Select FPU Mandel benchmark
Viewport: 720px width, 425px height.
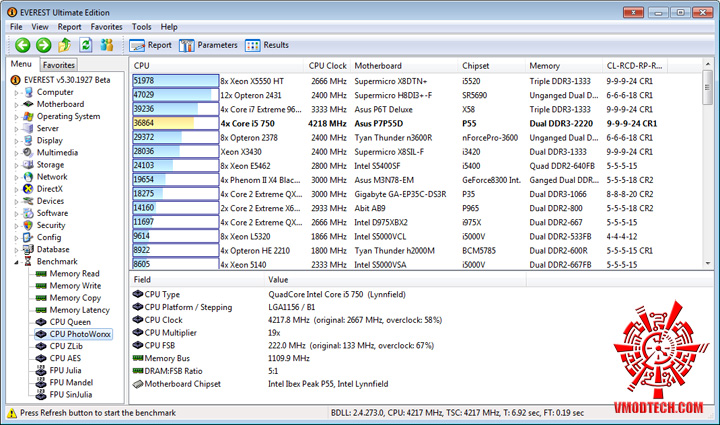[71, 382]
